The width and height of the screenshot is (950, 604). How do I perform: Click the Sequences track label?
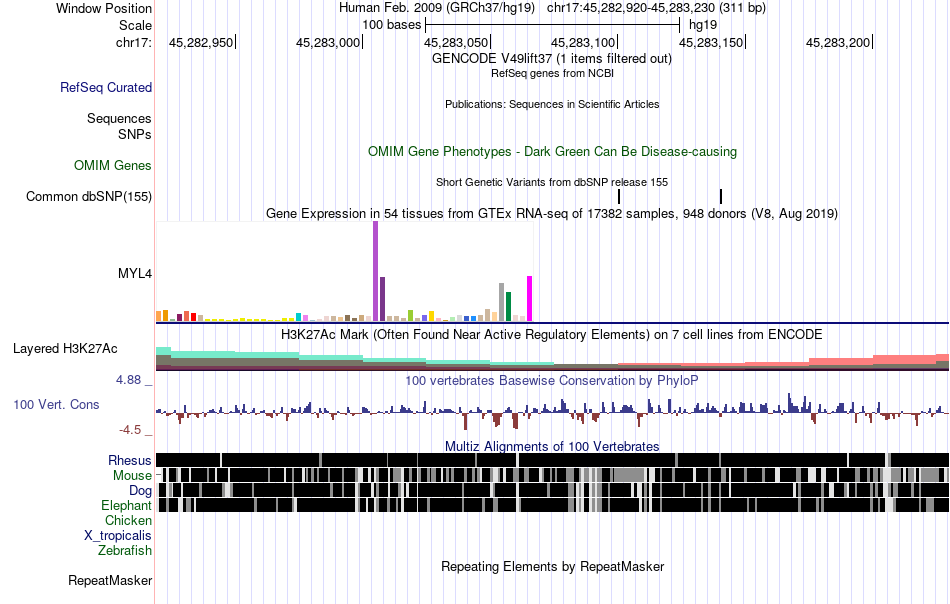tap(119, 118)
